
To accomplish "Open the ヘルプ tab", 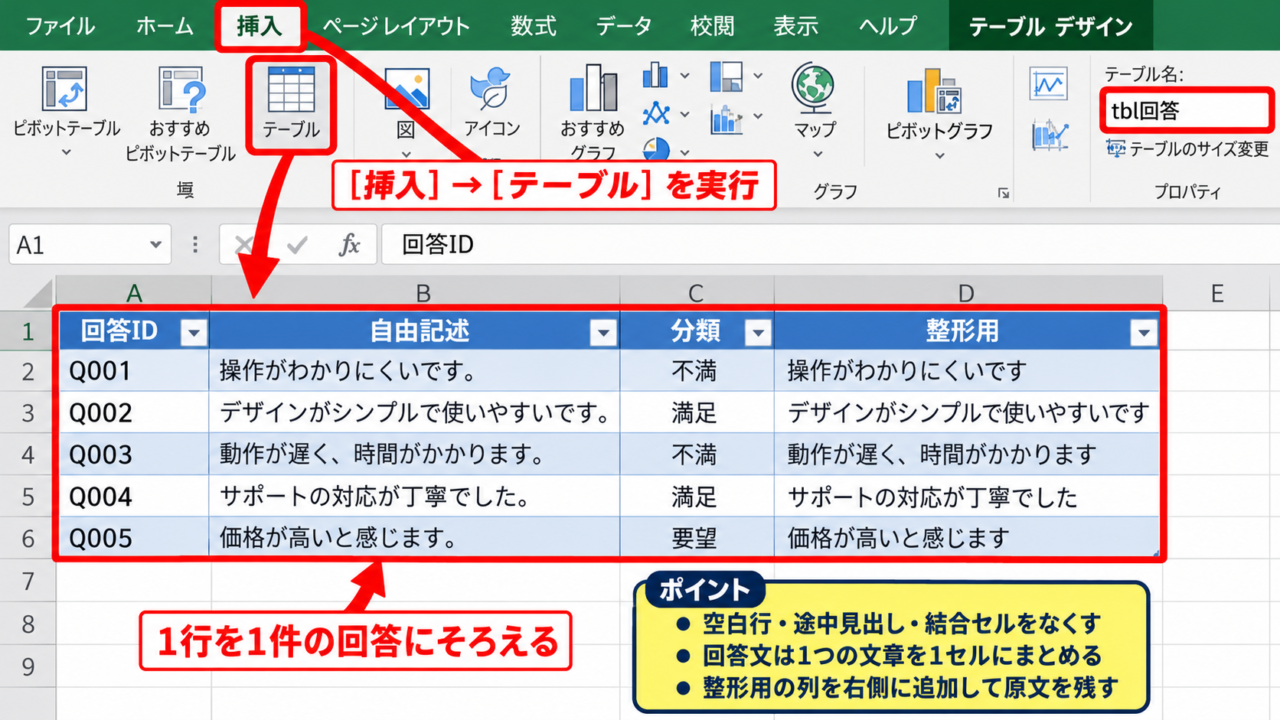I will tap(887, 26).
